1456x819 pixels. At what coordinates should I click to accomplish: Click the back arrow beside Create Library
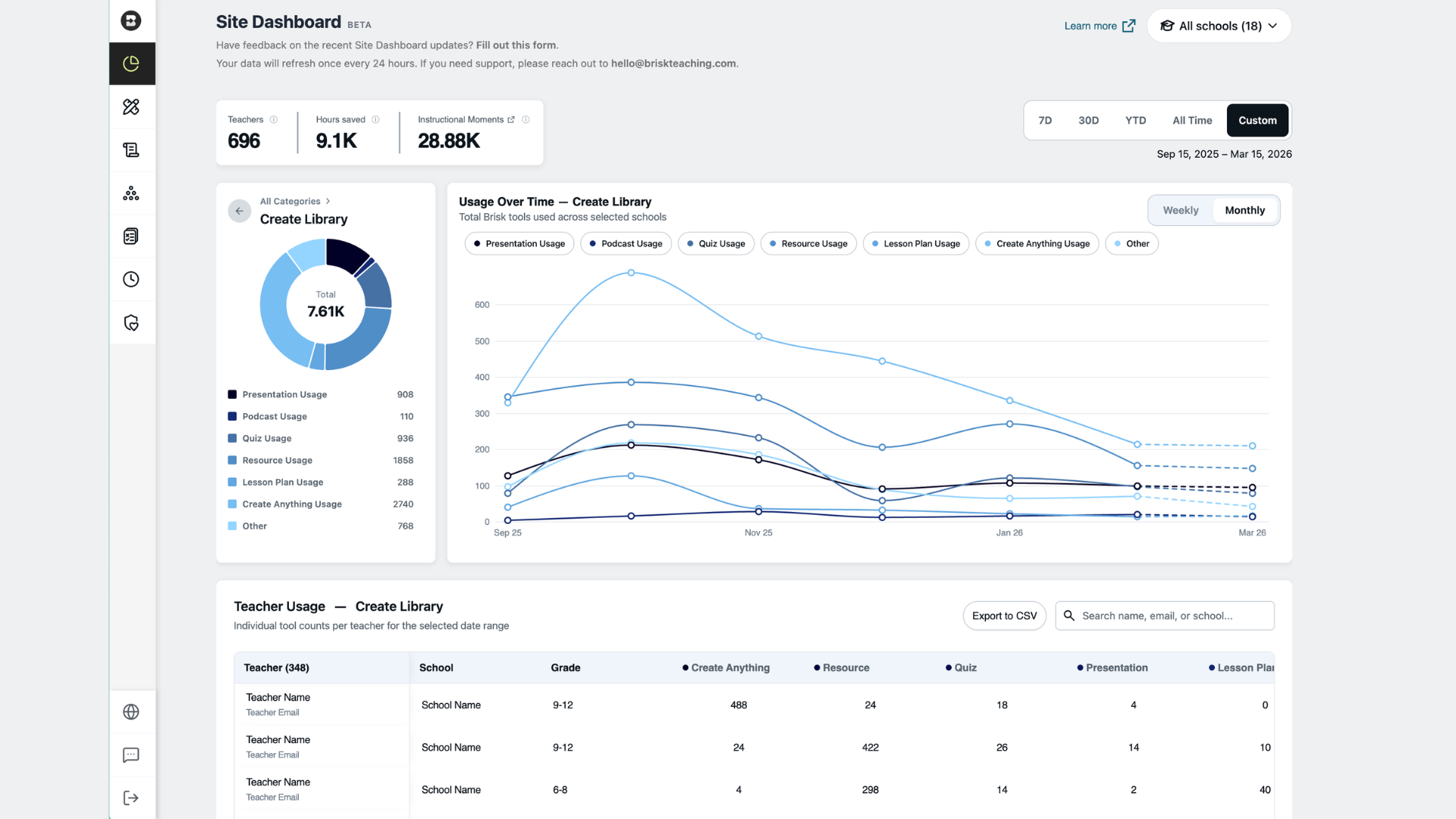point(240,211)
